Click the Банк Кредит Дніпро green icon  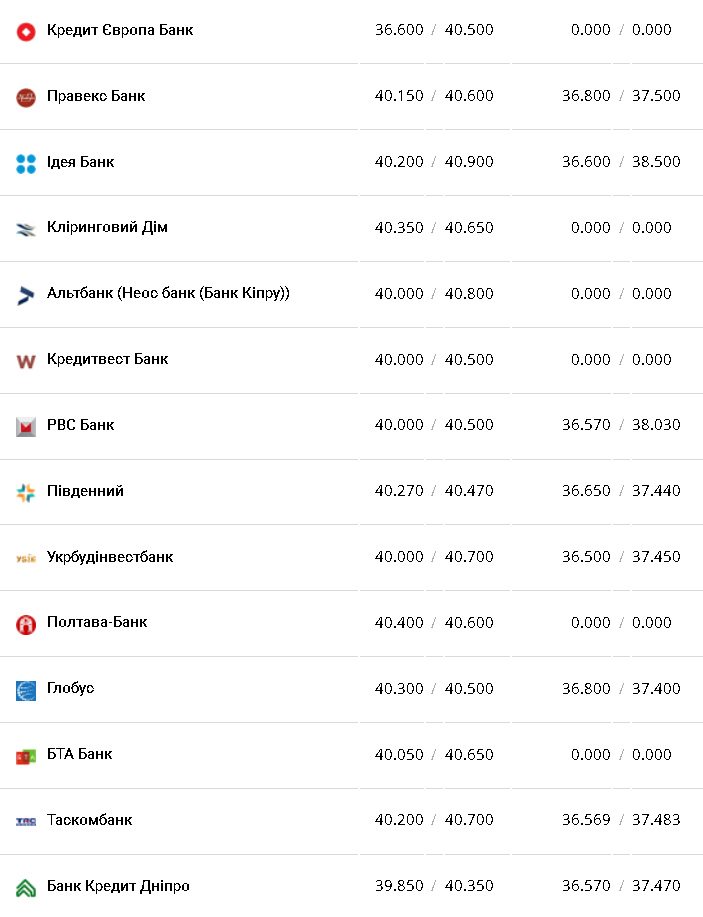coord(26,887)
